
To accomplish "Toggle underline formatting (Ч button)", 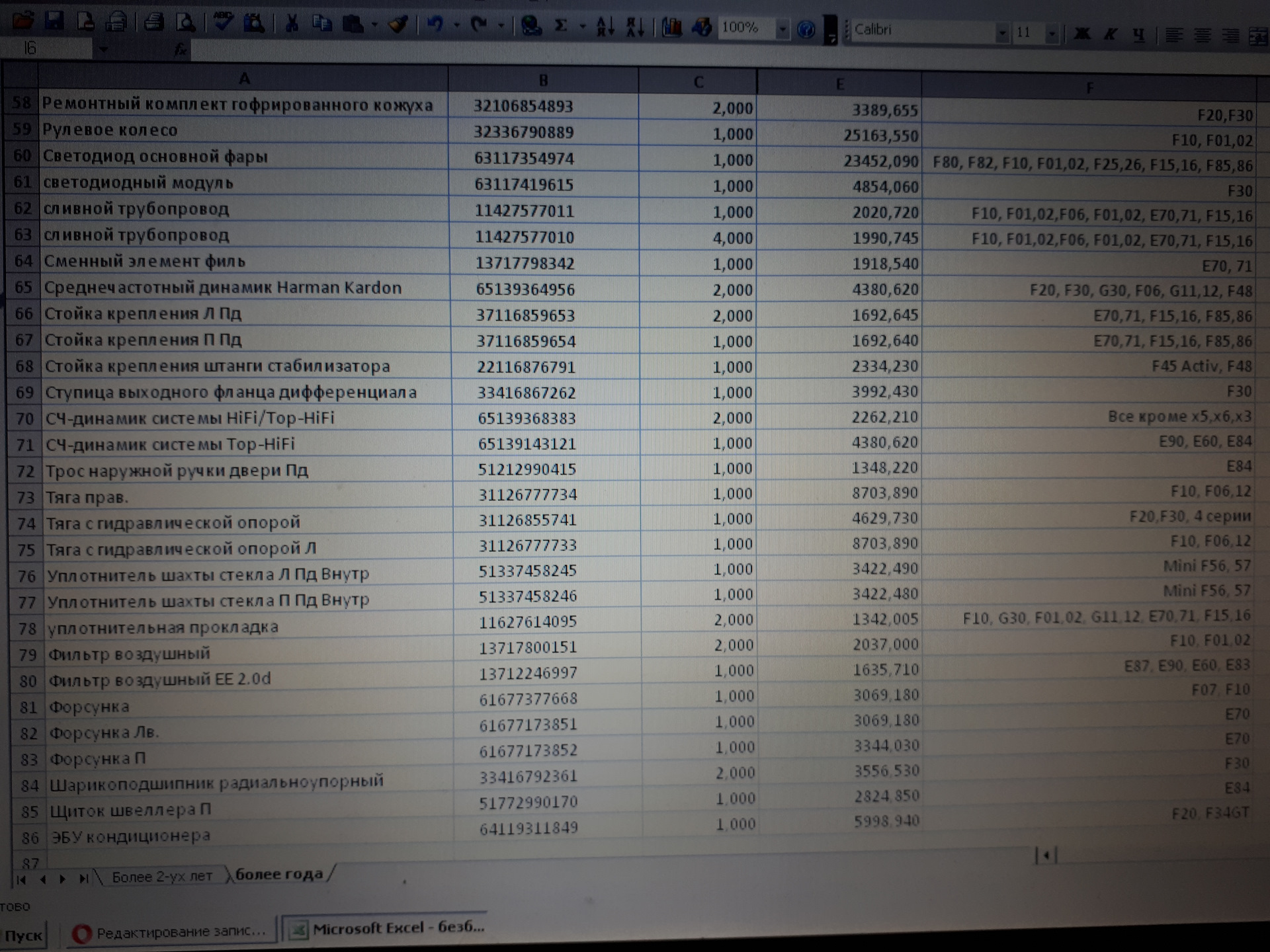I will click(1138, 35).
